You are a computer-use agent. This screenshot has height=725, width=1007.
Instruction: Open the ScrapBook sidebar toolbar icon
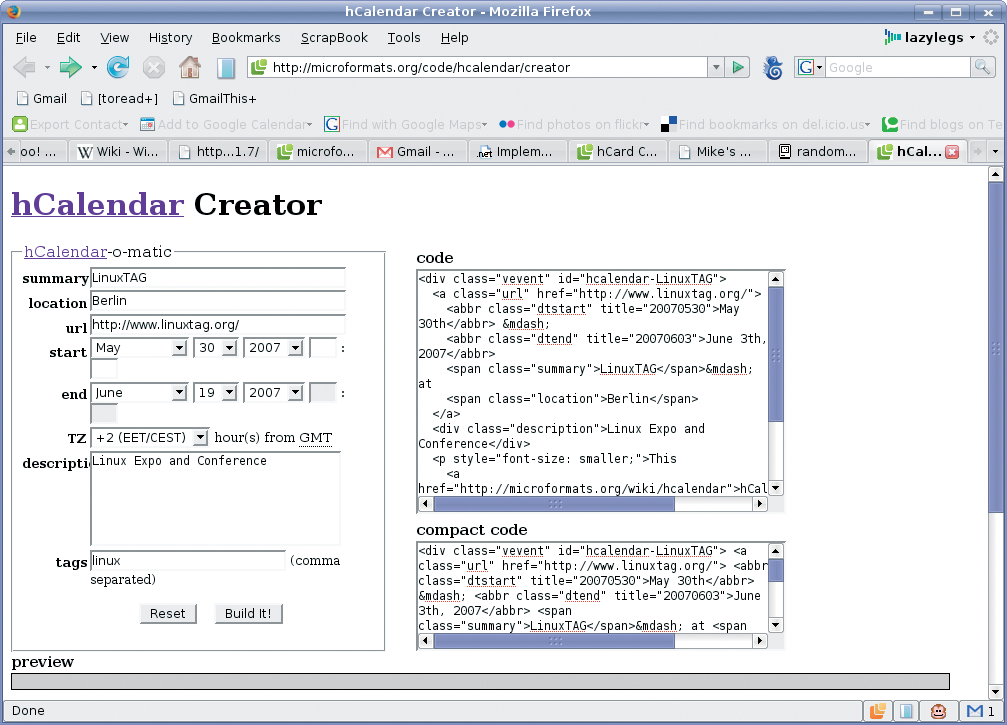225,67
